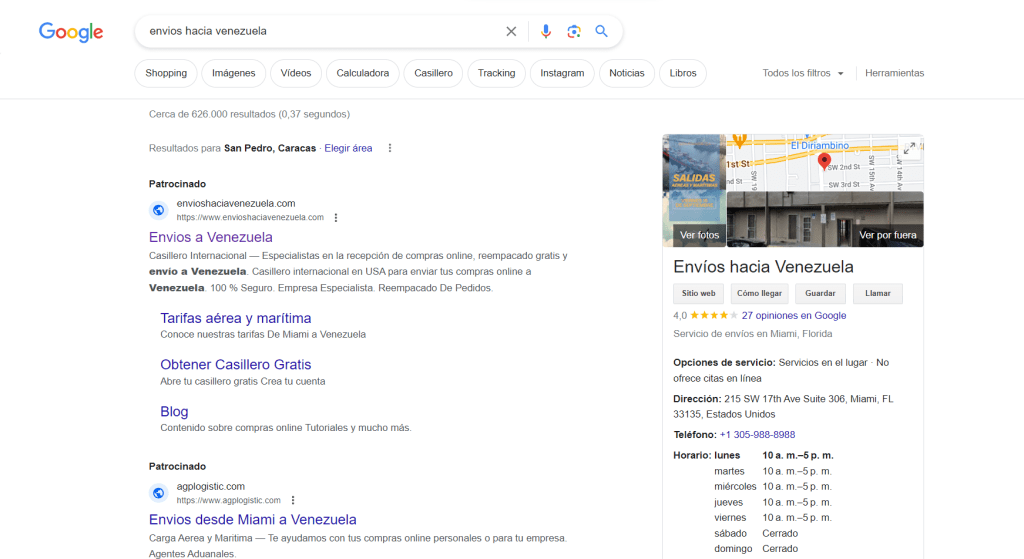This screenshot has width=1024, height=559.
Task: Click the envioshaciavenezuela.com globe favicon
Action: pyautogui.click(x=159, y=210)
